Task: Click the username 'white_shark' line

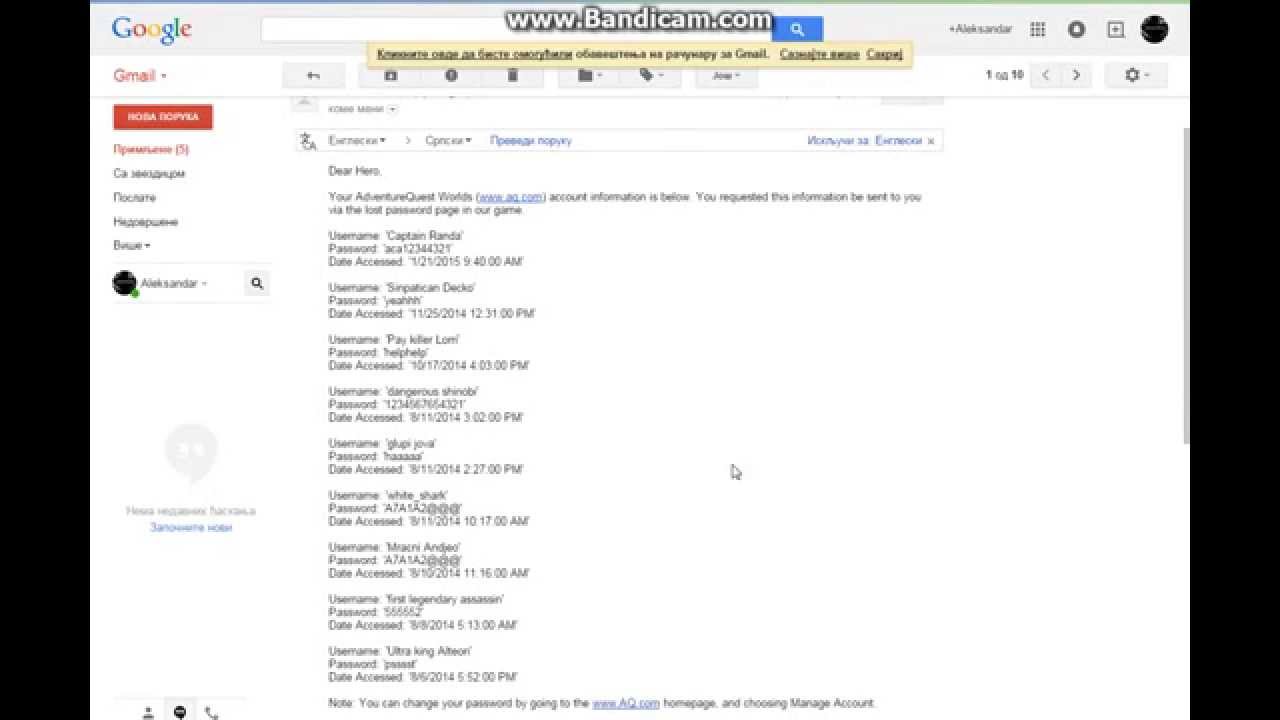Action: [x=389, y=496]
